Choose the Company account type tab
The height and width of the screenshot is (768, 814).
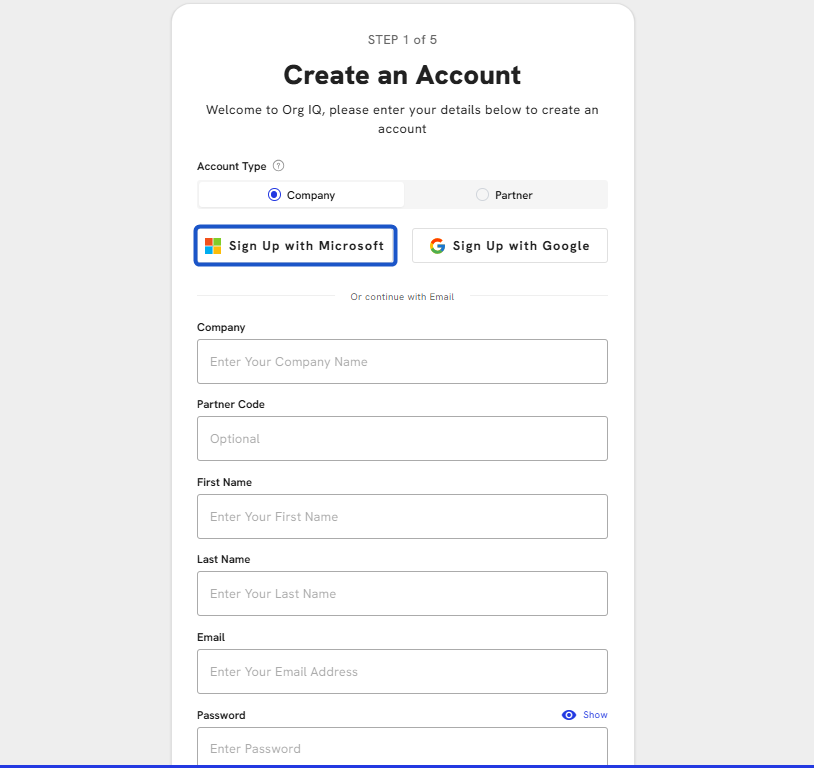click(x=301, y=195)
